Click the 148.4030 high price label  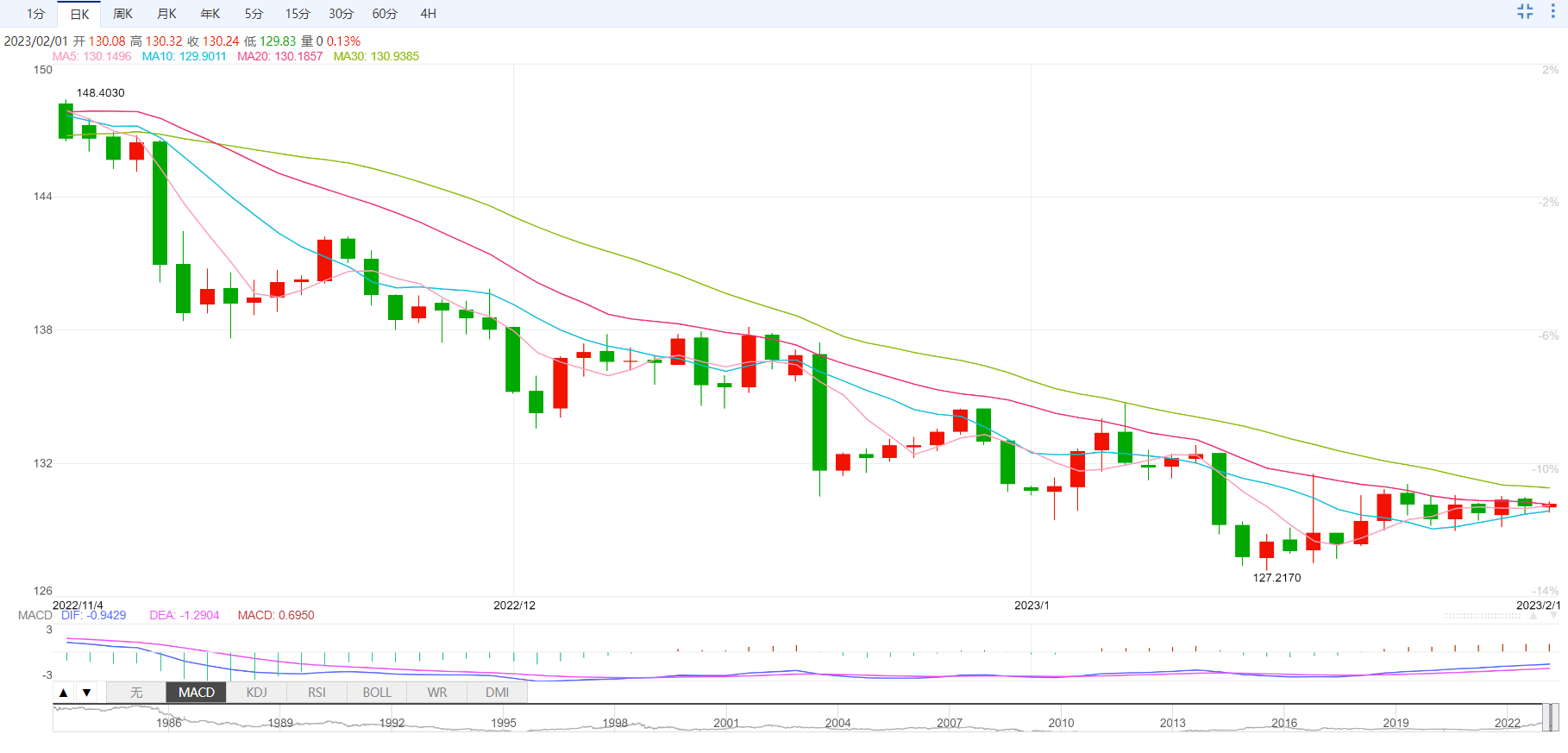(100, 92)
